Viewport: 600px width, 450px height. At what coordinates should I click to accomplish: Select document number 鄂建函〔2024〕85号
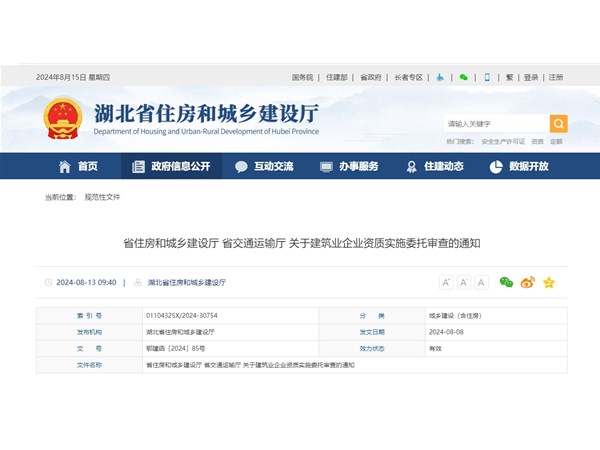[176, 348]
